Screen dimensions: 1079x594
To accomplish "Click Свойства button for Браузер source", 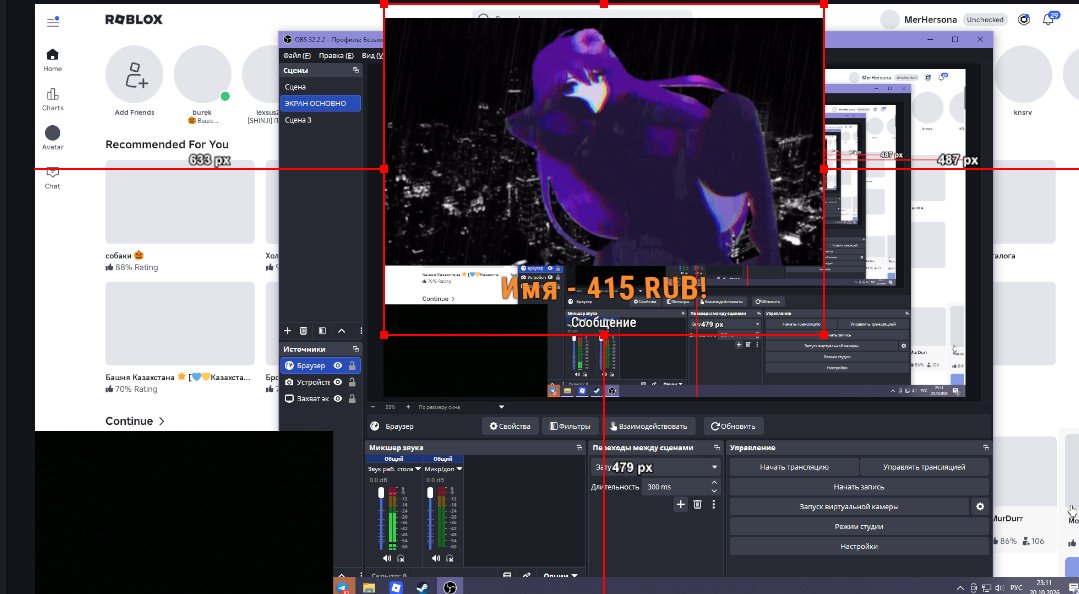I will point(510,426).
